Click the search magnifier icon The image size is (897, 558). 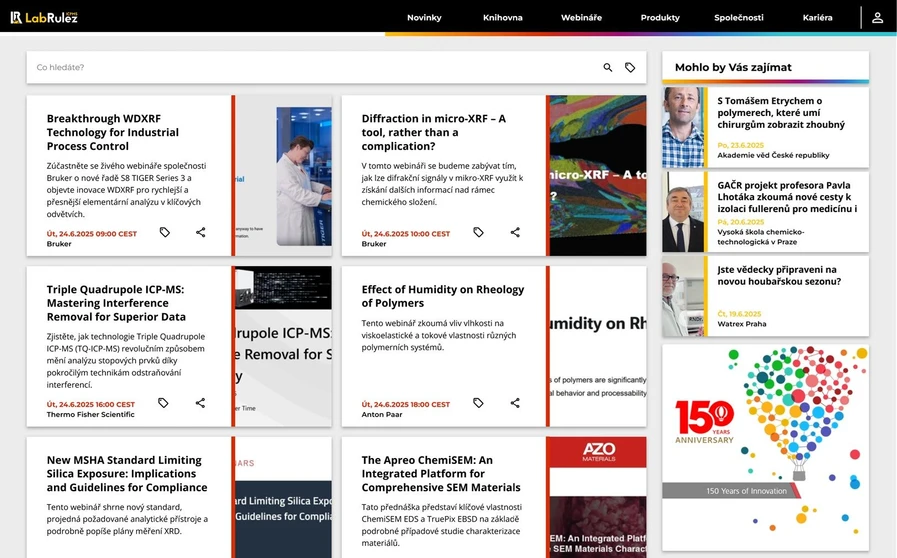click(608, 68)
